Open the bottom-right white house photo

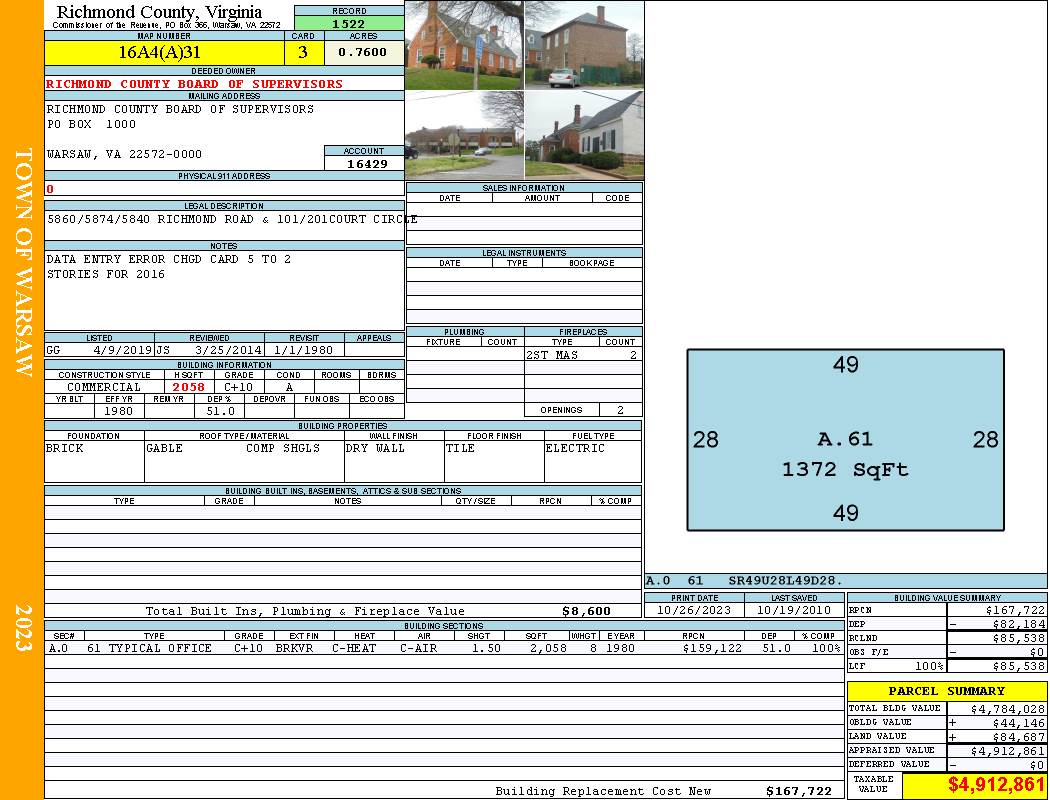[585, 135]
